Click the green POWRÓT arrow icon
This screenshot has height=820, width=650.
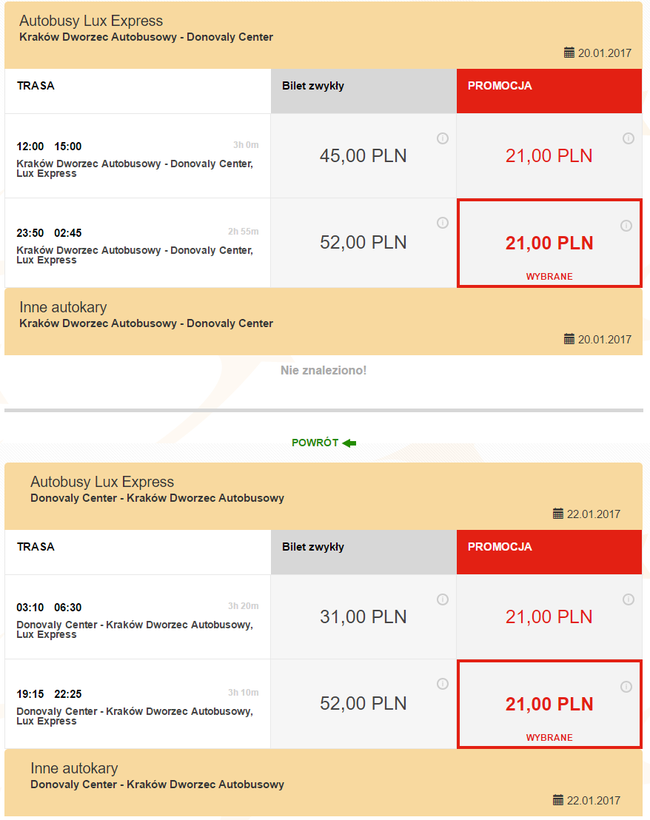pos(349,442)
